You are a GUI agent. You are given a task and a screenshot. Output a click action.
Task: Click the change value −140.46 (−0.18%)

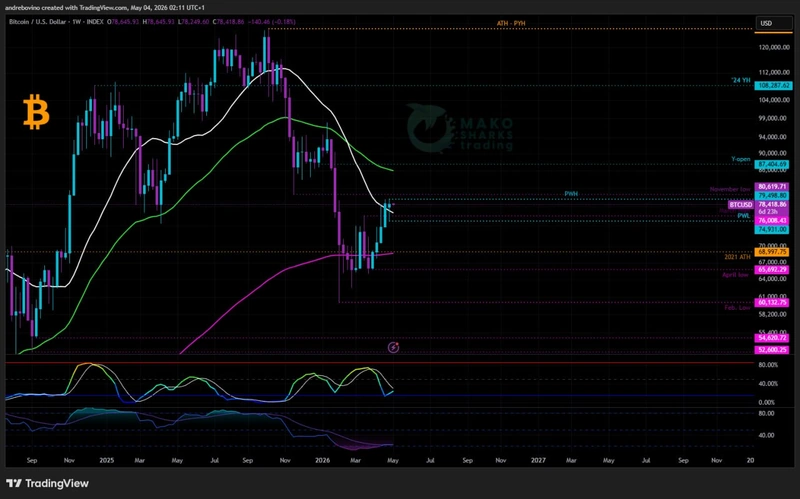coord(271,22)
